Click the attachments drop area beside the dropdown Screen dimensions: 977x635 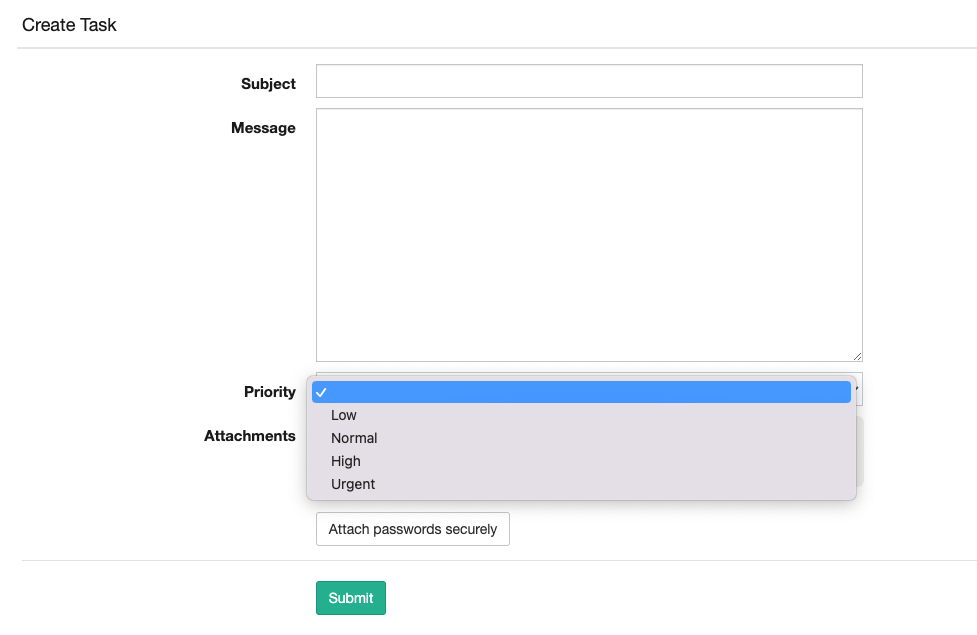click(x=860, y=452)
